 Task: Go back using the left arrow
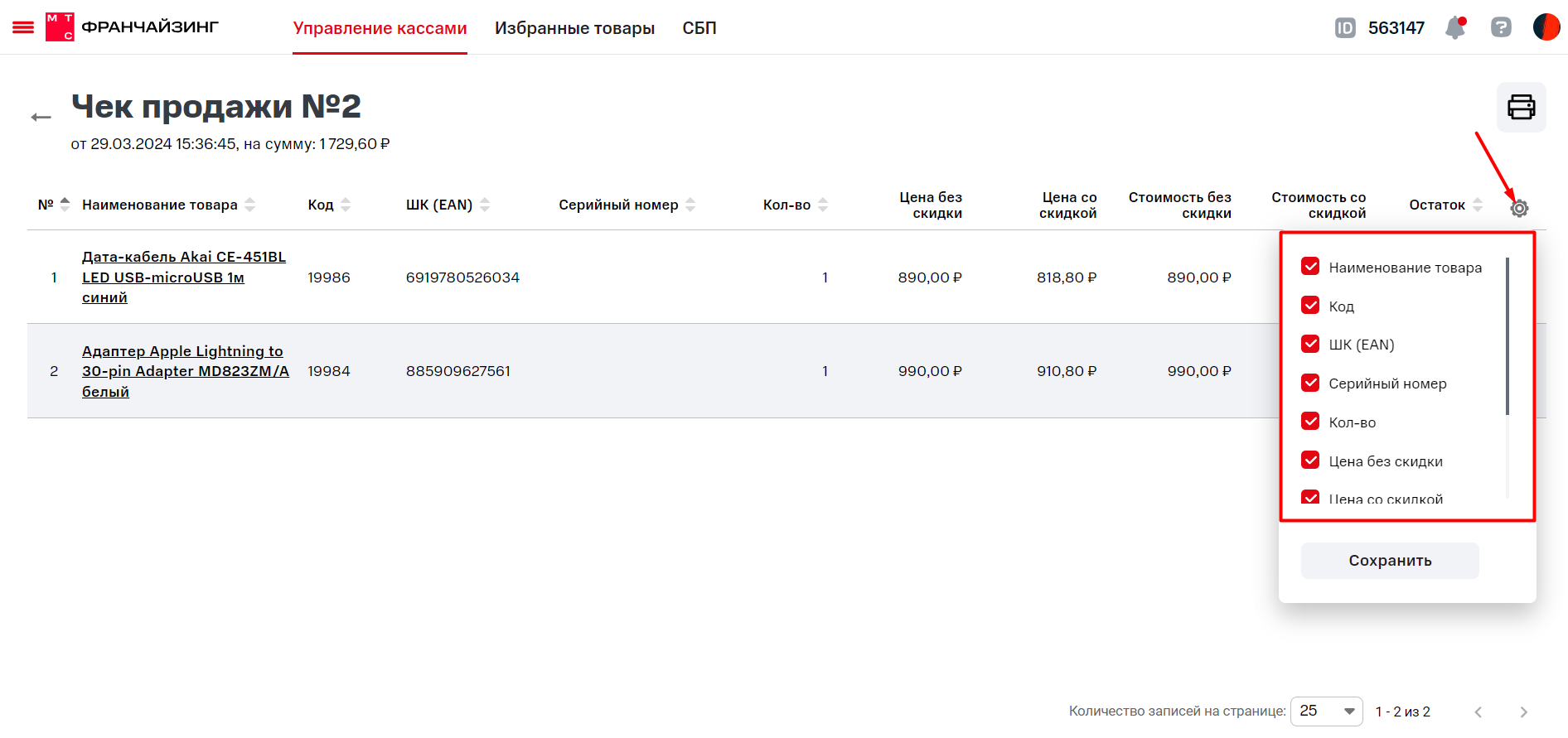[x=41, y=117]
